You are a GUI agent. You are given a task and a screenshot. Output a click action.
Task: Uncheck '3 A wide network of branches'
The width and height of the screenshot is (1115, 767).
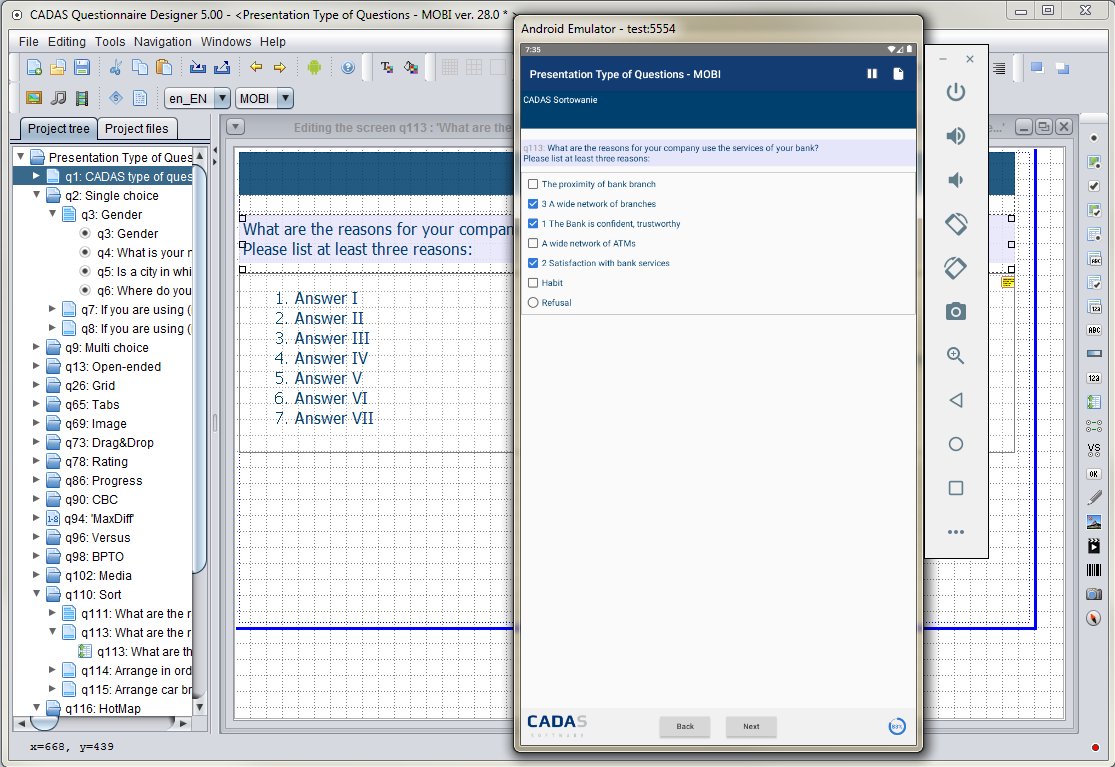click(533, 204)
